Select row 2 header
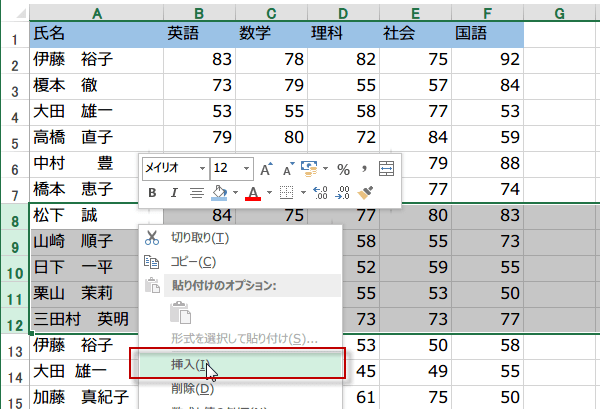Screen dimensions: 600x409 coord(15,61)
